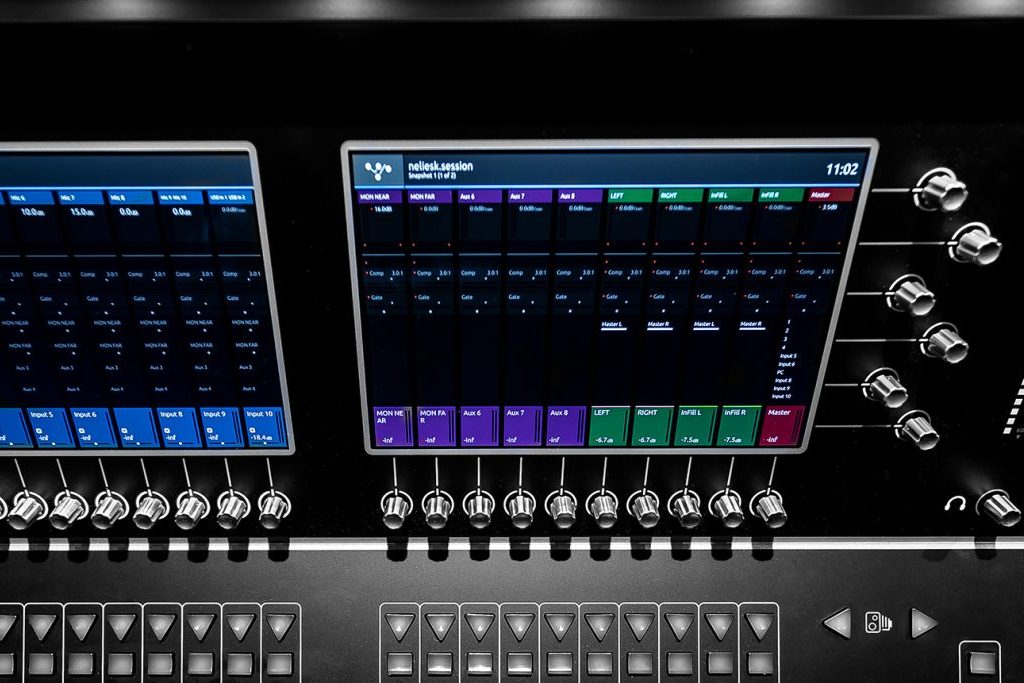Tap the purple MON NEAR fader tile
This screenshot has width=1024, height=683.
click(x=391, y=425)
